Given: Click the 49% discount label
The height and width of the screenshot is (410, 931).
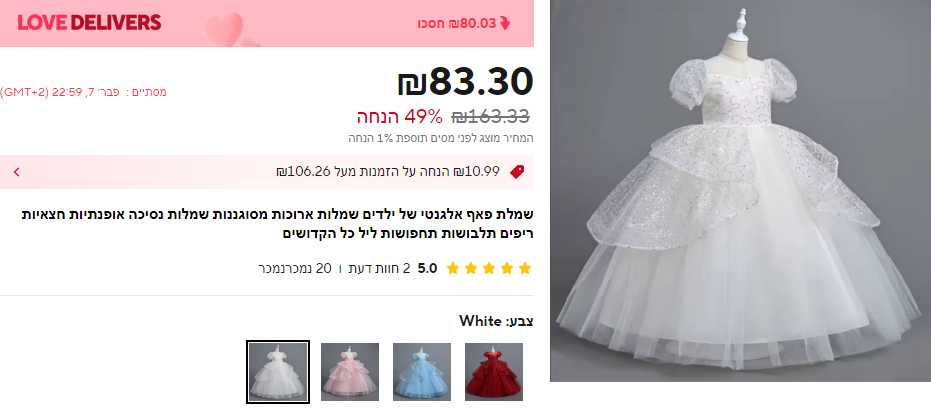Looking at the screenshot, I should tap(400, 117).
